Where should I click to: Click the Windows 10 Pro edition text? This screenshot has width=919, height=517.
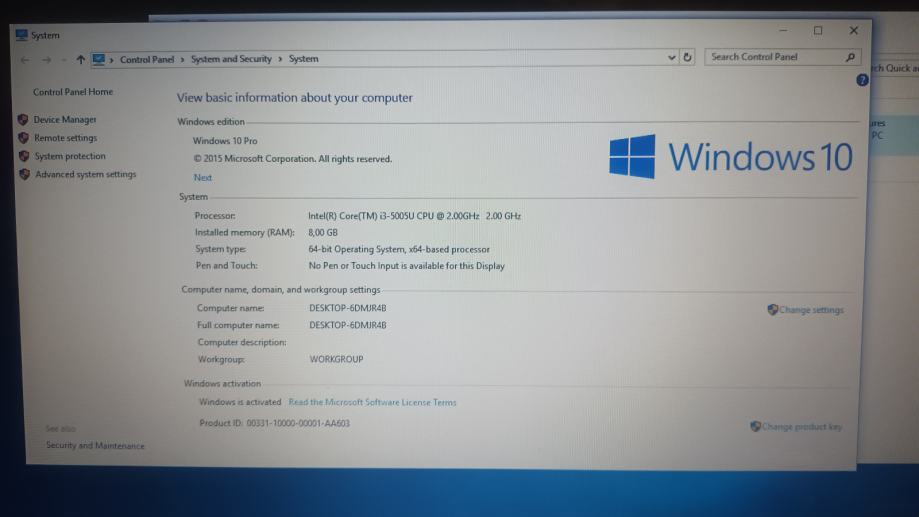(x=225, y=141)
